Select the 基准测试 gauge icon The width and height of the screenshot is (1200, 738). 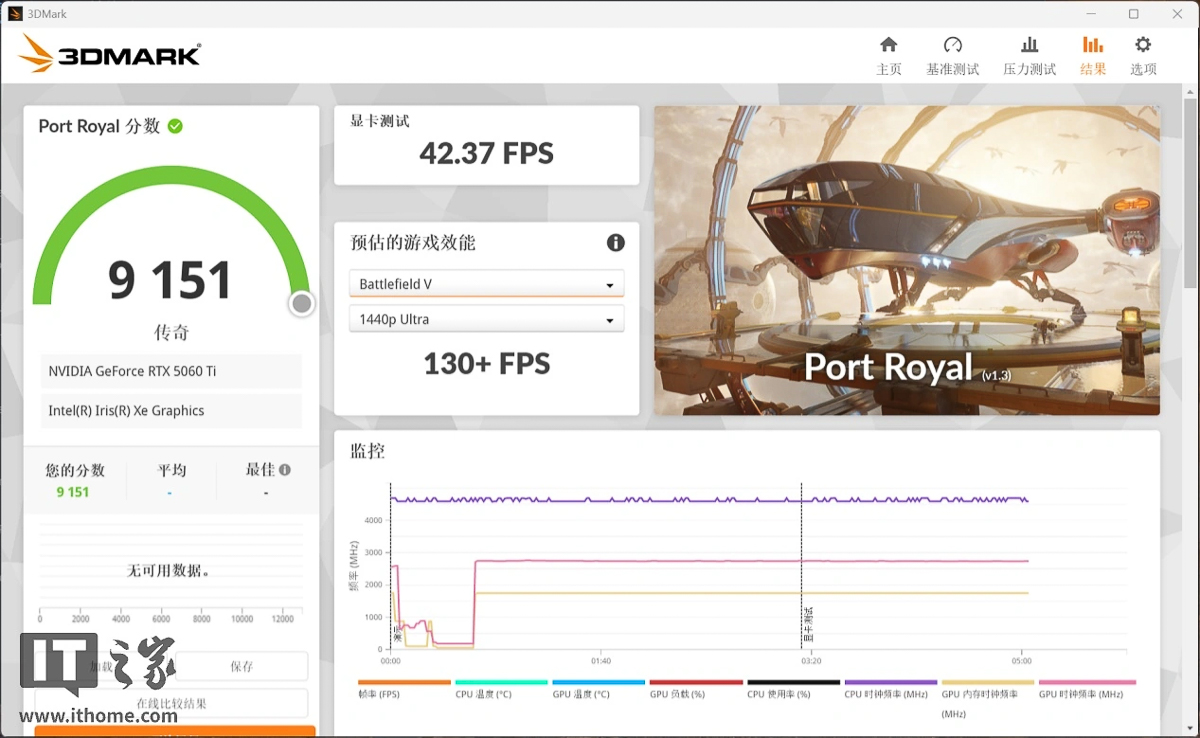[x=953, y=55]
